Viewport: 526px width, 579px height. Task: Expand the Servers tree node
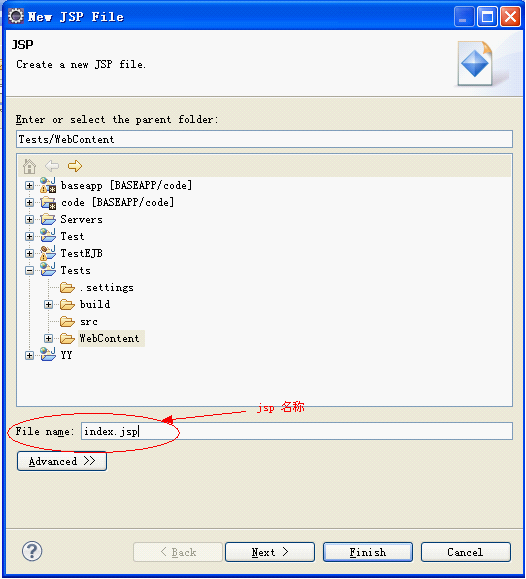(30, 219)
